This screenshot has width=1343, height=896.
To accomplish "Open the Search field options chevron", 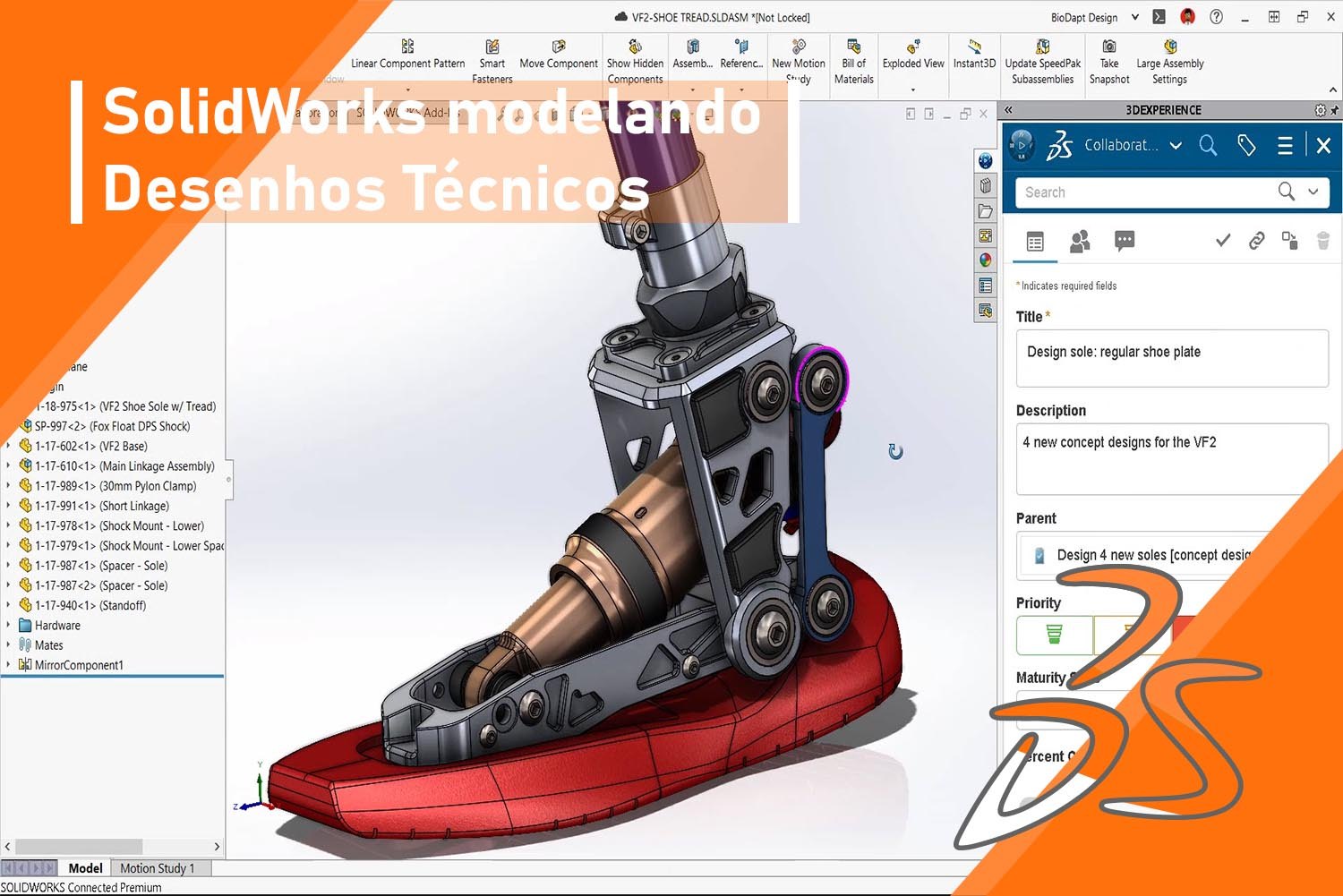I will tap(1313, 192).
